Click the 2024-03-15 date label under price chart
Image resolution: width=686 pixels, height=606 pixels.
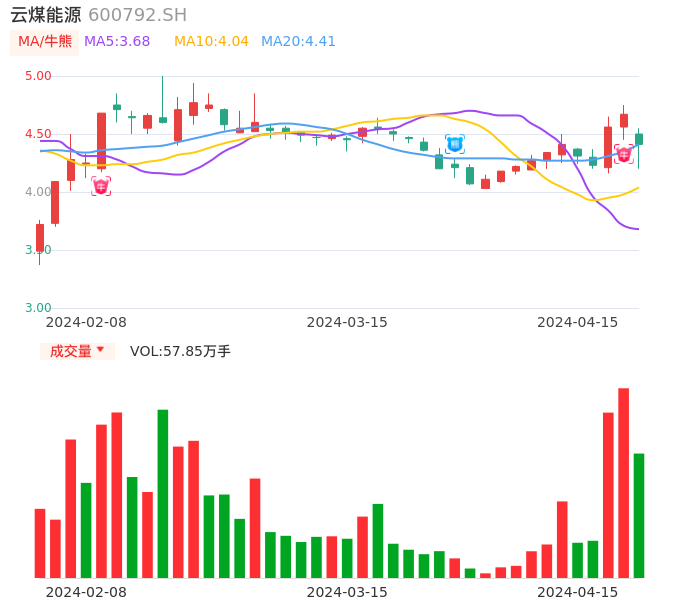pyautogui.click(x=347, y=322)
